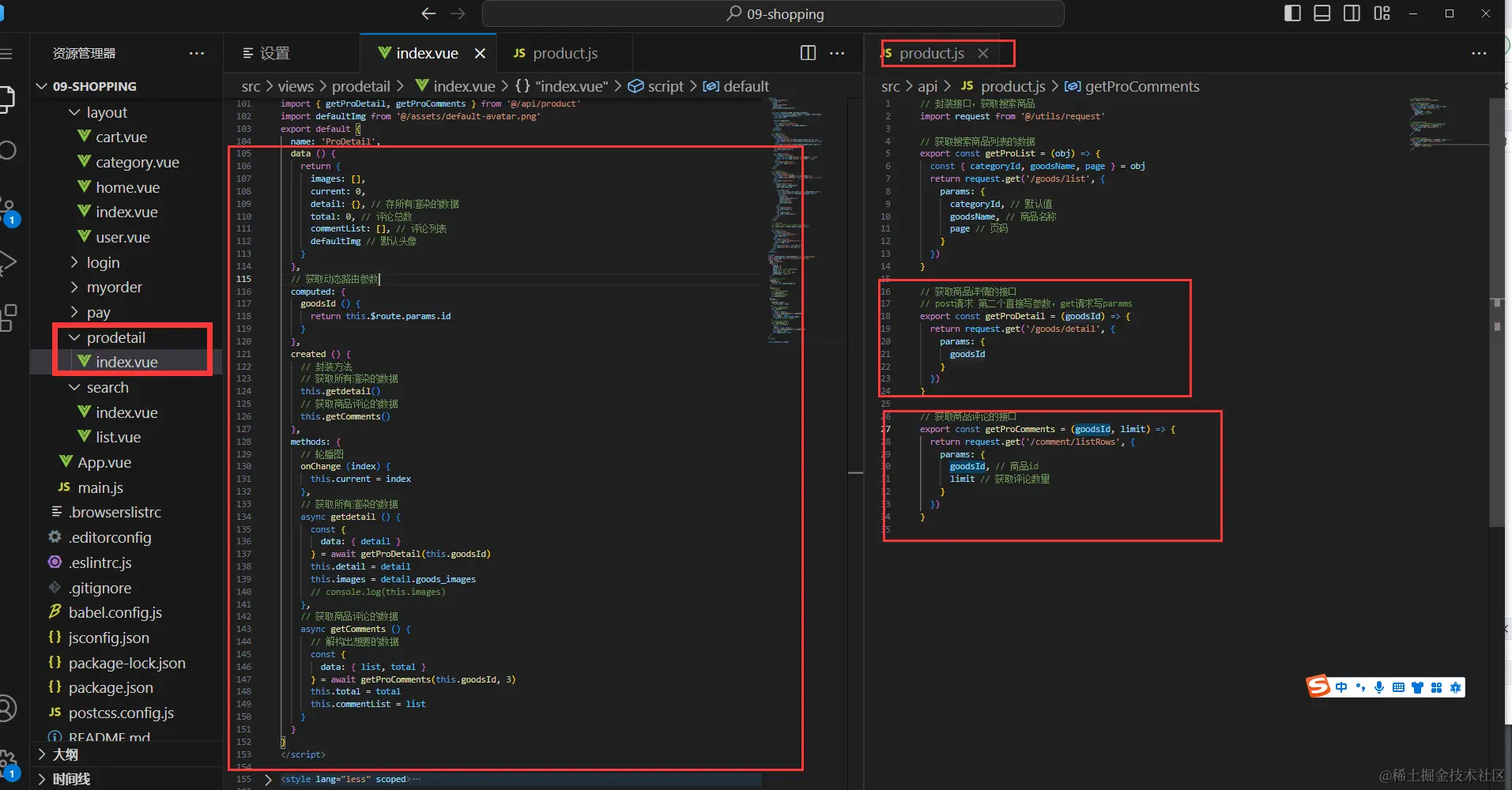Split the left editor group to the right
Image resolution: width=1512 pixels, height=790 pixels.
point(808,53)
